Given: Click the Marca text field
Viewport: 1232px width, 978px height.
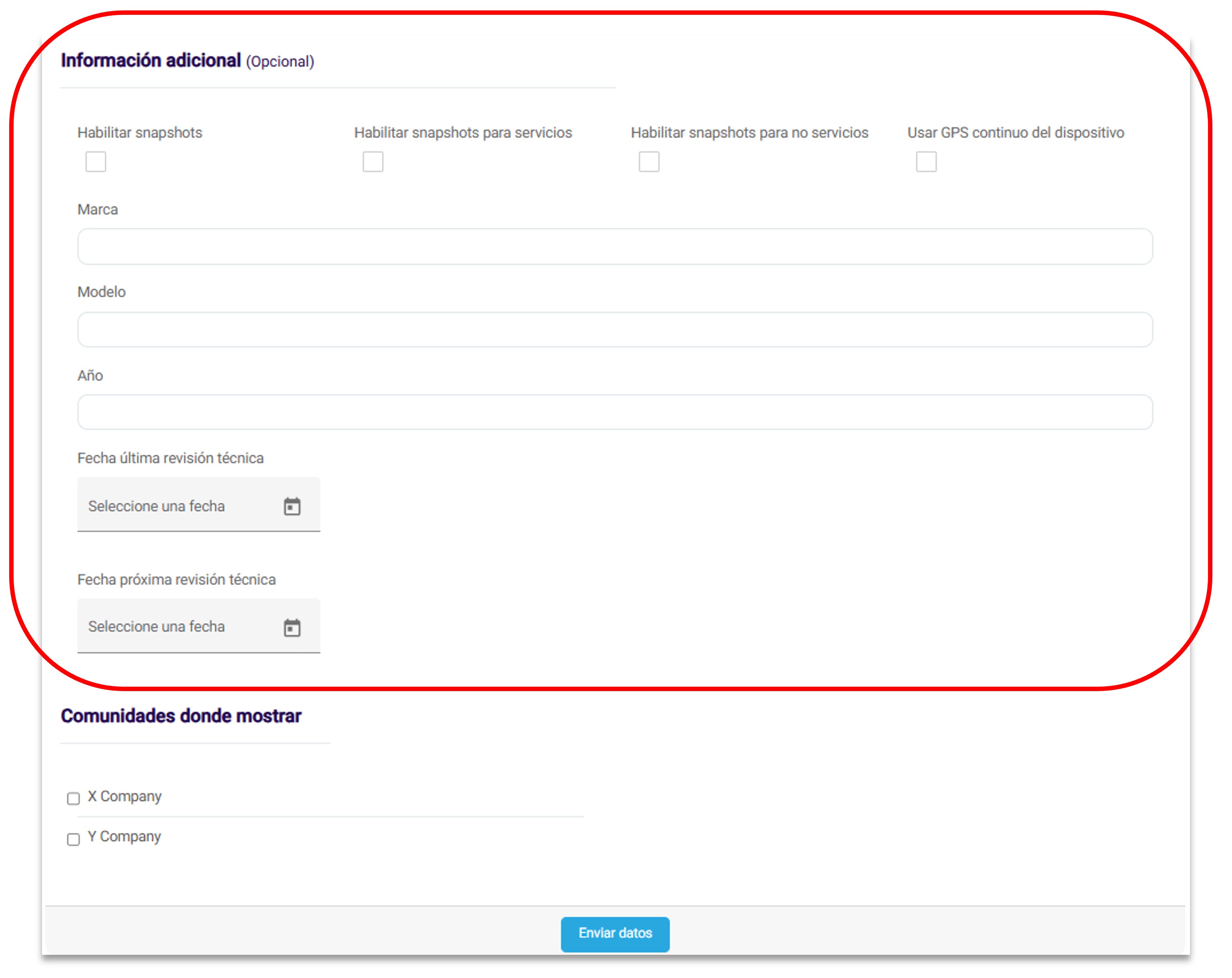Looking at the screenshot, I should pyautogui.click(x=615, y=247).
